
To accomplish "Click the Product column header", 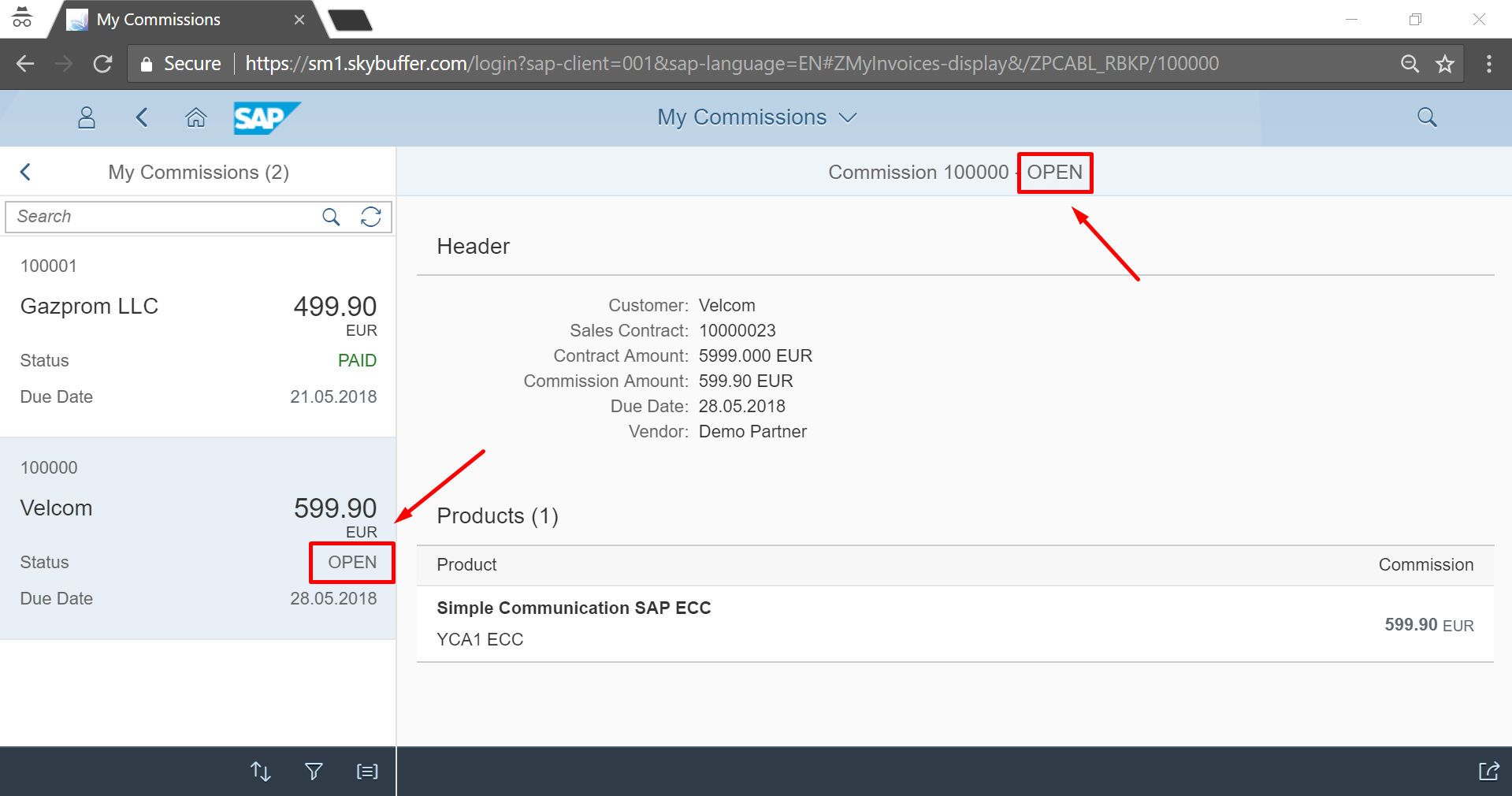I will [466, 565].
